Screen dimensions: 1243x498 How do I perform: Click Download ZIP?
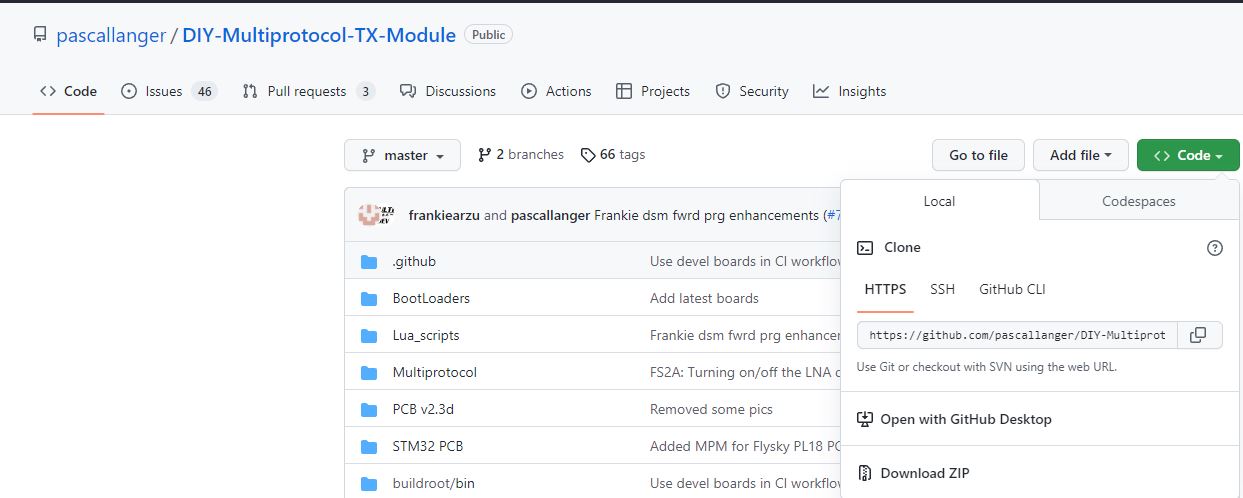coord(925,473)
